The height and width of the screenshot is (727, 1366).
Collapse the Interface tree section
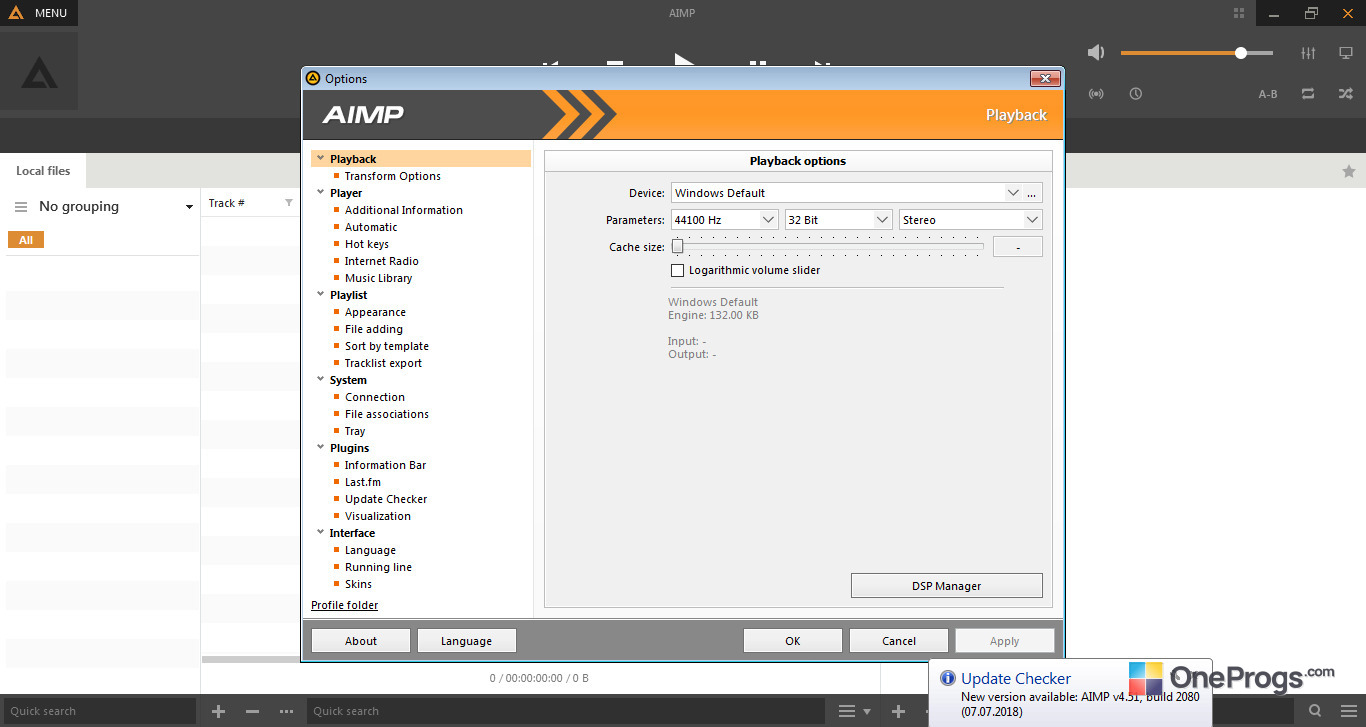click(320, 533)
